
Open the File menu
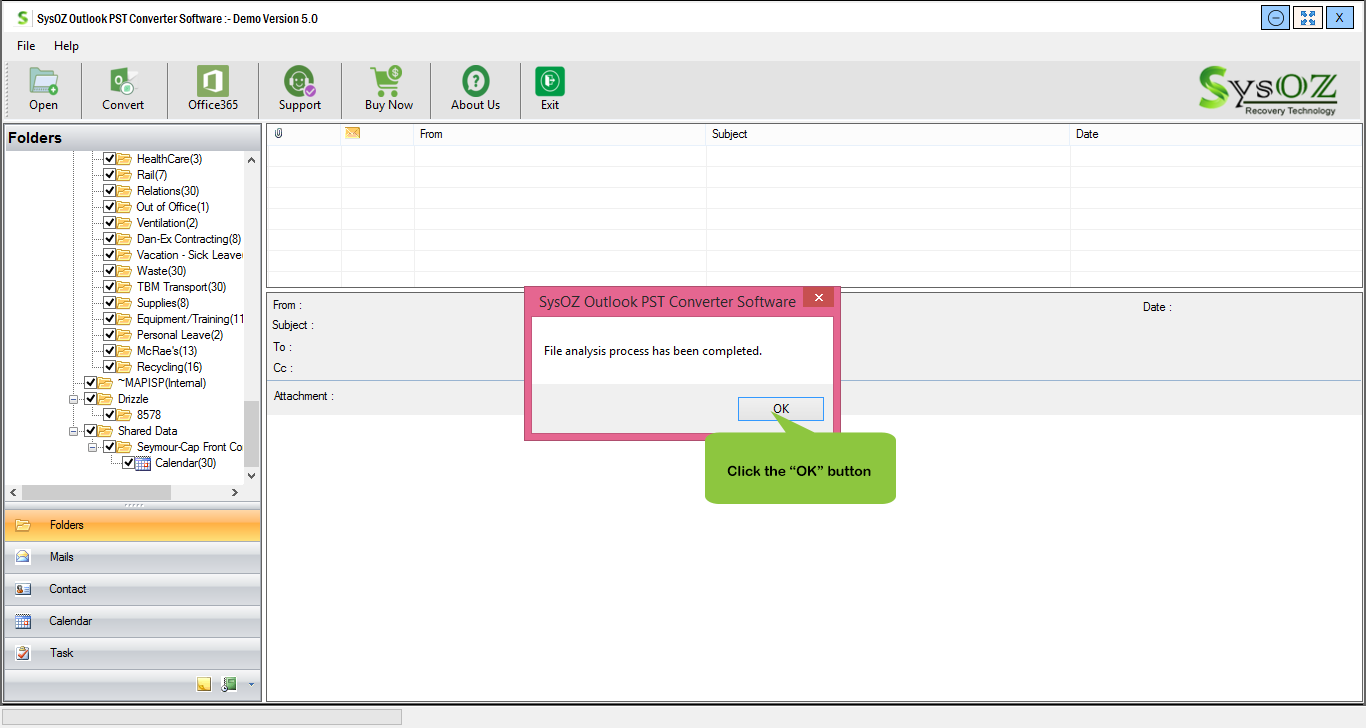pos(26,46)
